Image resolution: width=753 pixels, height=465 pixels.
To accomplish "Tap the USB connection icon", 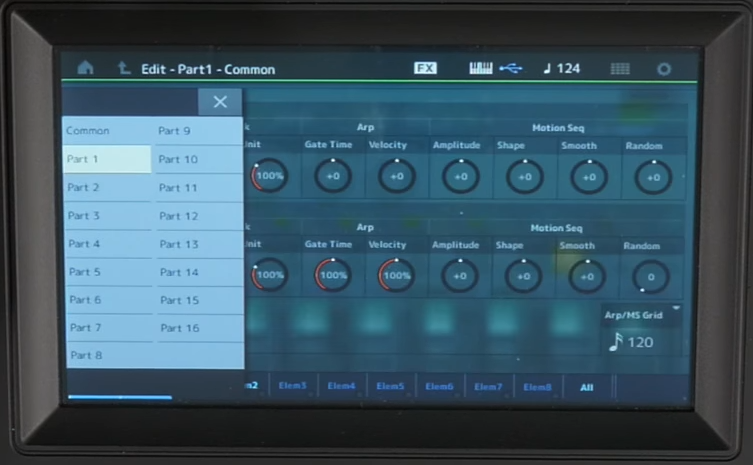I will coord(511,69).
